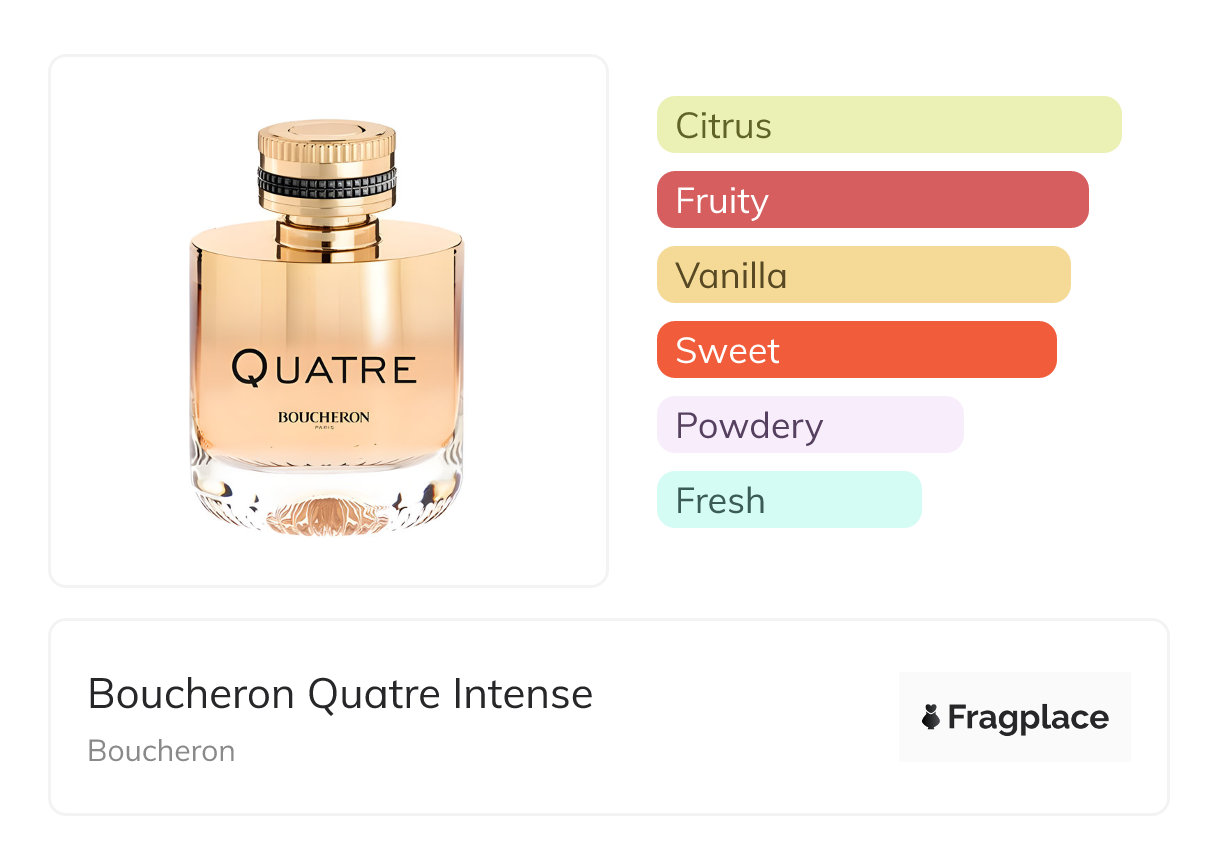Open the Boucheron Quatre Intense title
Image resolution: width=1218 pixels, height=864 pixels.
pyautogui.click(x=340, y=693)
